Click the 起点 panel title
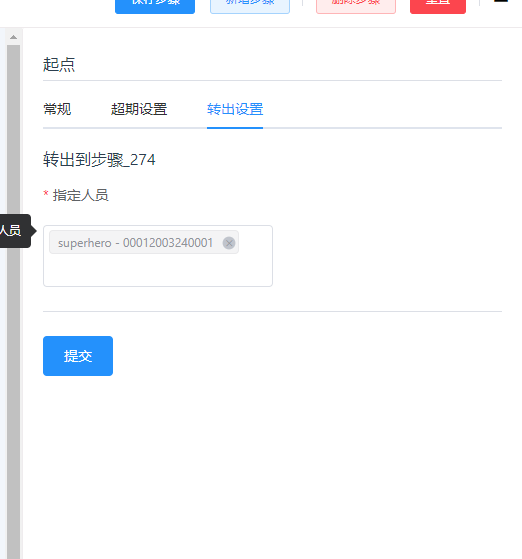522x559 pixels. 59,65
